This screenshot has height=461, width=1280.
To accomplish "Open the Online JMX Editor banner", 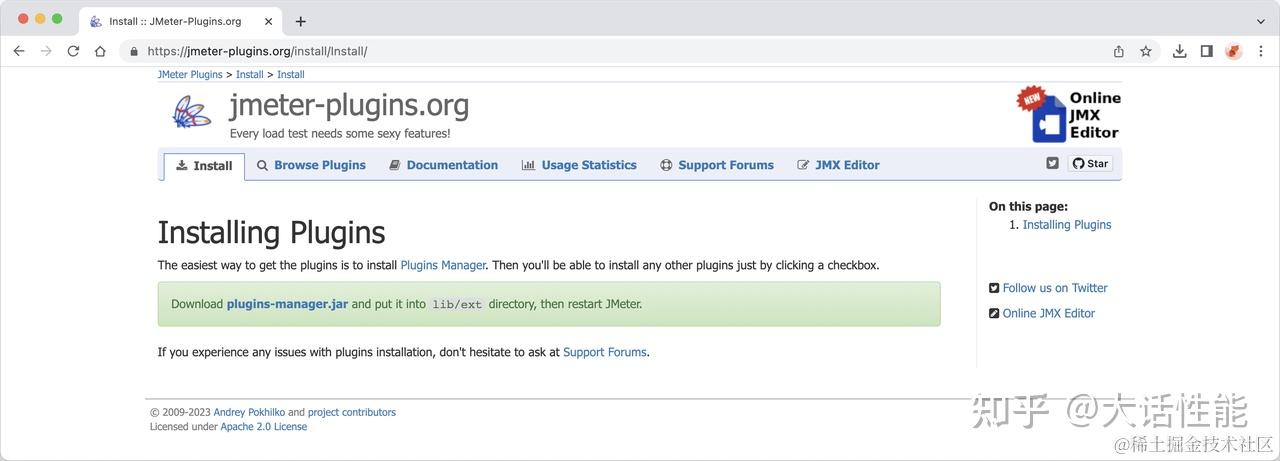I will [1069, 114].
